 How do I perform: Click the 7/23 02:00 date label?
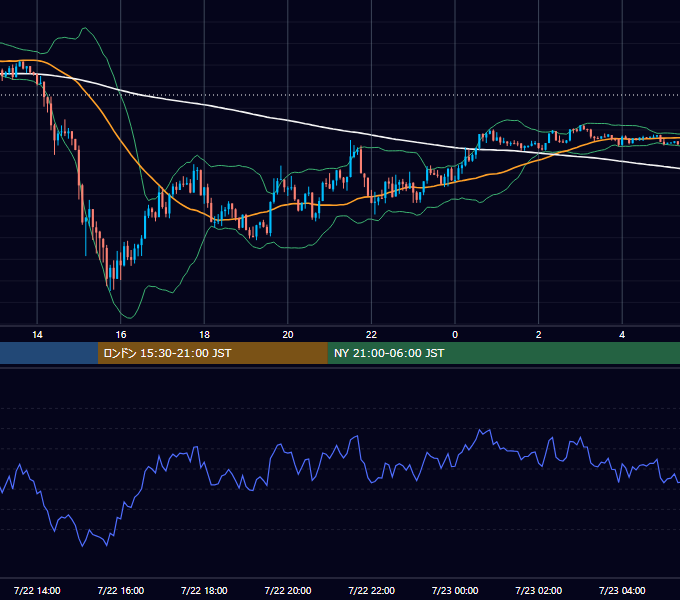(539, 590)
